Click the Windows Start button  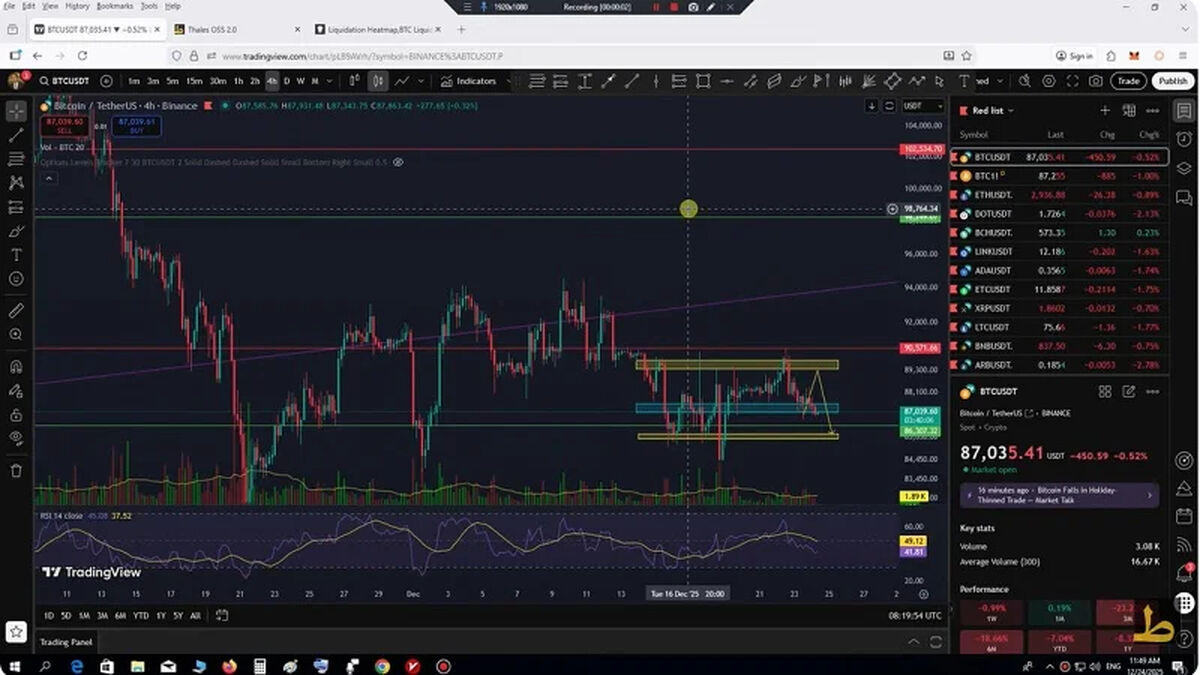coord(16,665)
